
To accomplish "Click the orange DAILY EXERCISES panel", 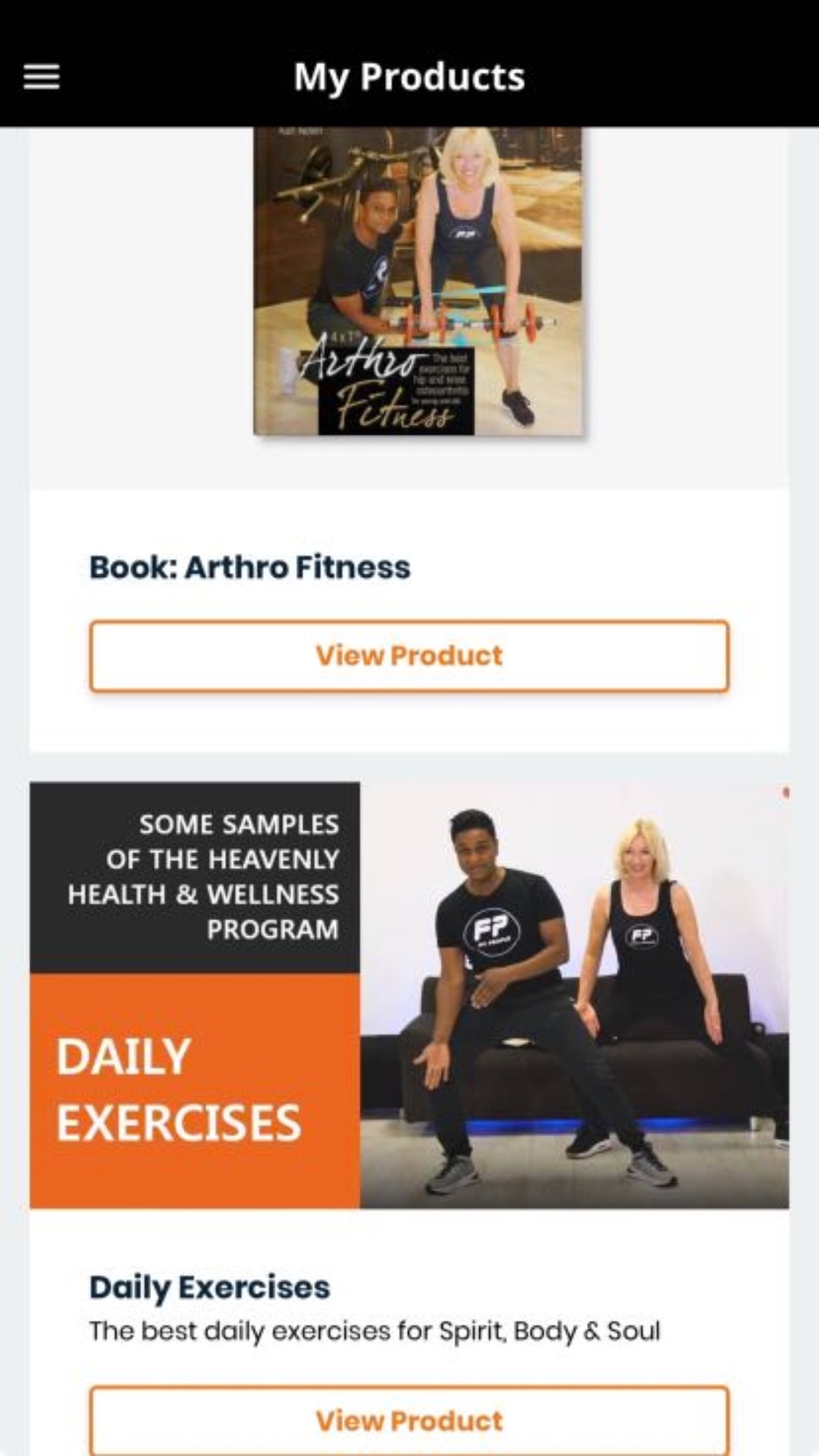I will (195, 1091).
